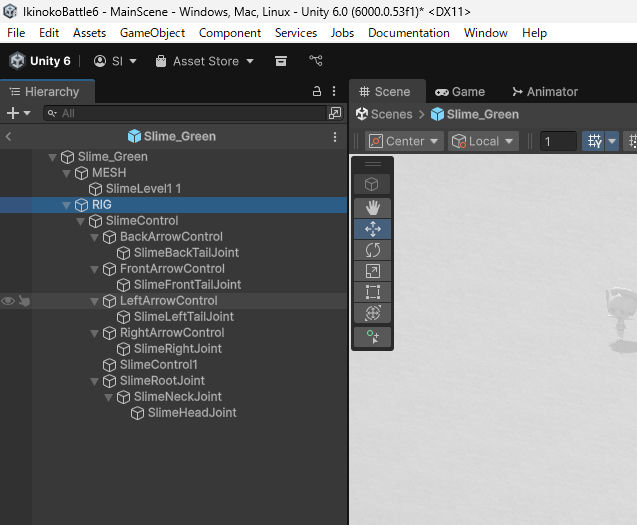637x525 pixels.
Task: Click the Hierarchy search-by-type icon
Action: (335, 113)
